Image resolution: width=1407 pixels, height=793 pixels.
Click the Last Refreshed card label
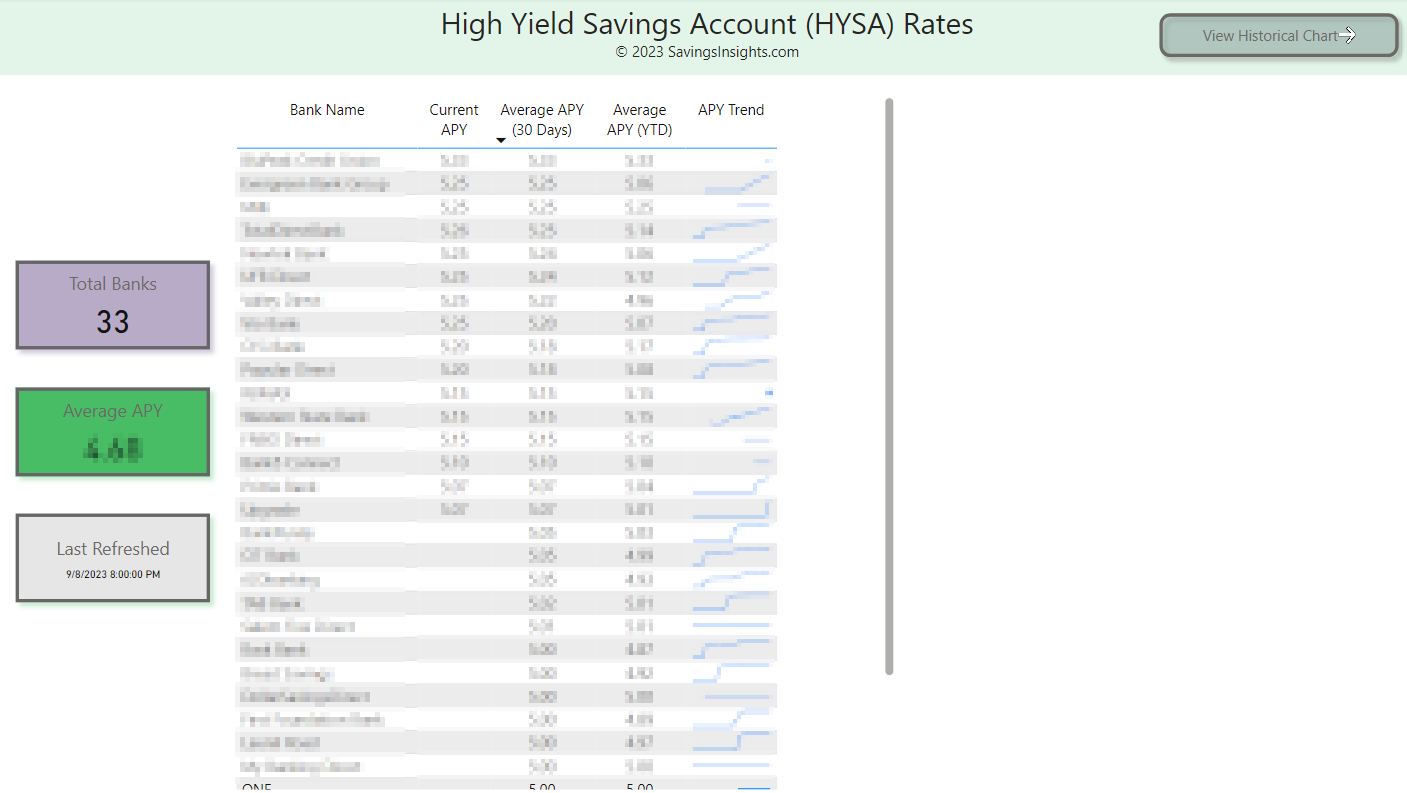point(113,549)
